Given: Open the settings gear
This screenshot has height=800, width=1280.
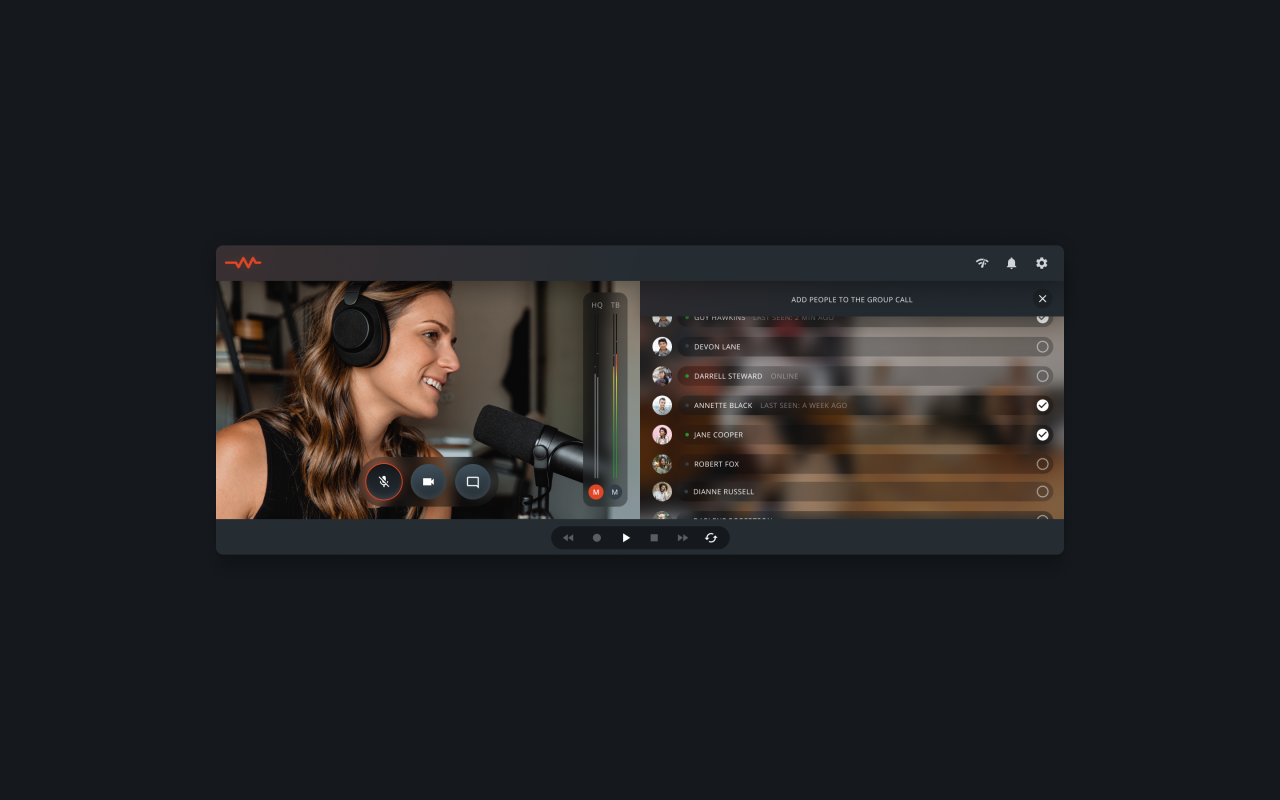Looking at the screenshot, I should [1041, 263].
